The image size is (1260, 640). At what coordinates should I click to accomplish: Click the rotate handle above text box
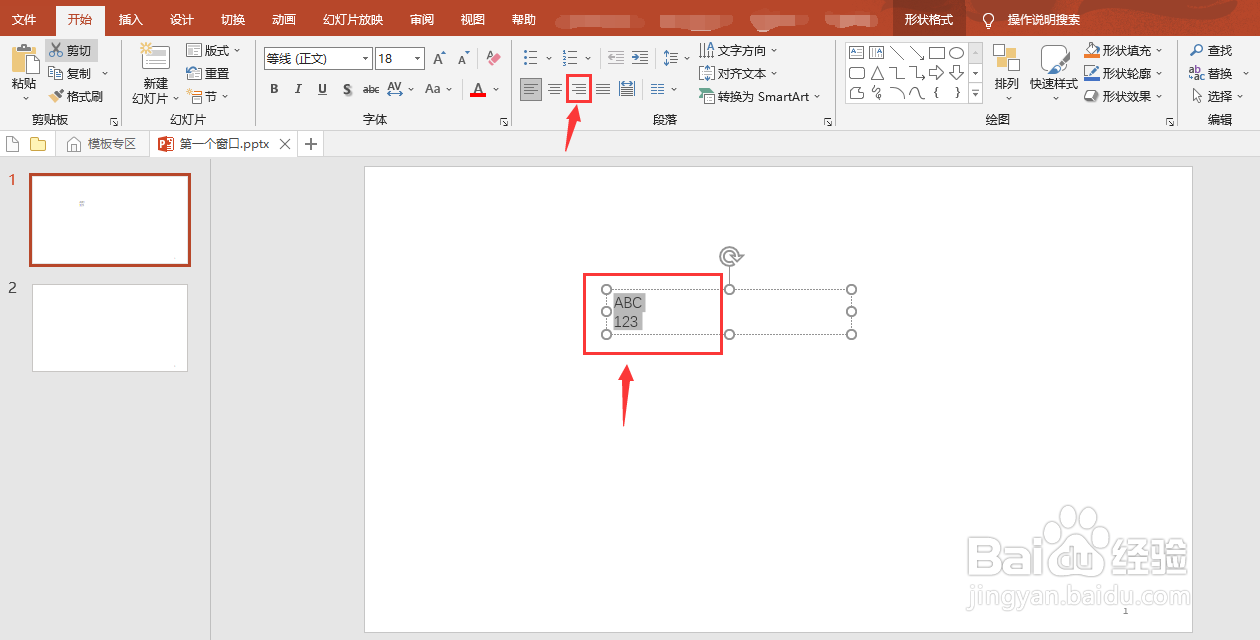coord(730,257)
